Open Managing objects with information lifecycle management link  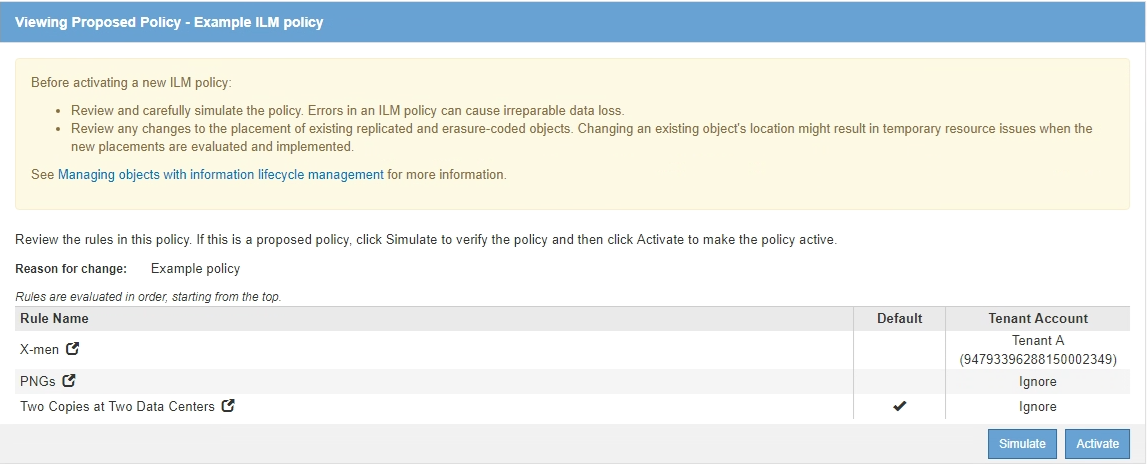click(x=221, y=174)
